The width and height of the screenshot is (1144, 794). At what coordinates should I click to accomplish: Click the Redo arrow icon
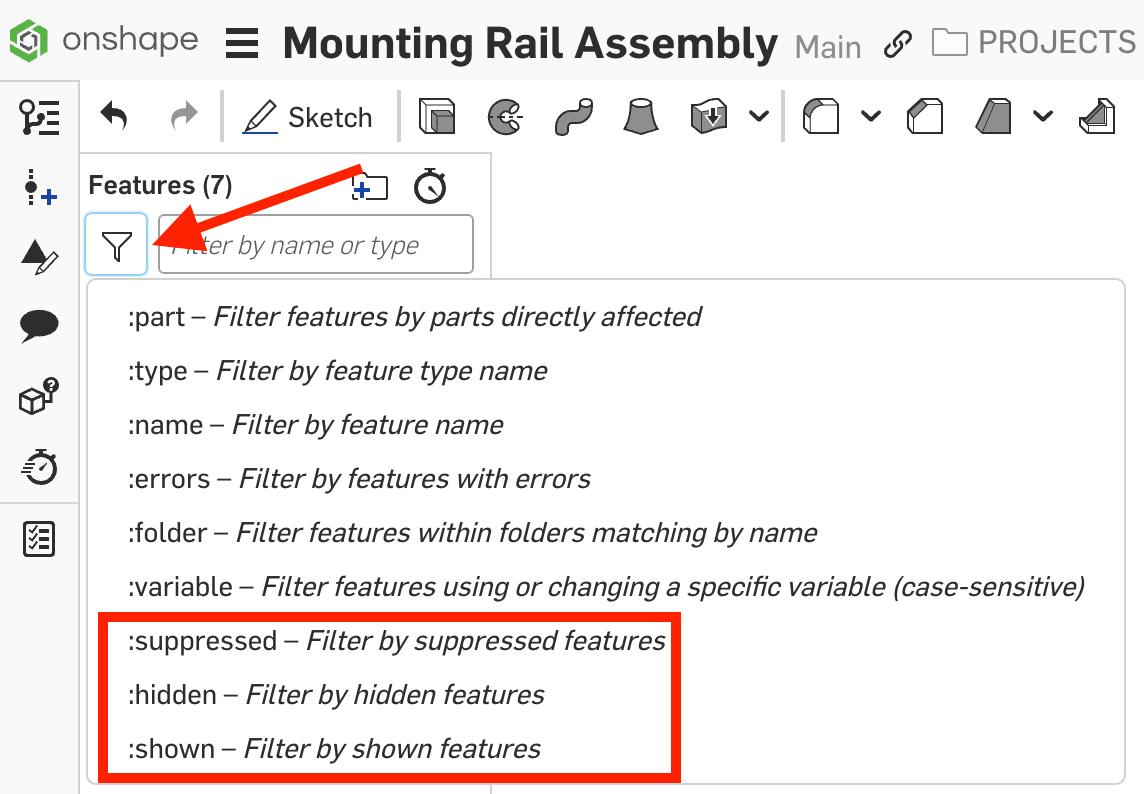[x=184, y=118]
